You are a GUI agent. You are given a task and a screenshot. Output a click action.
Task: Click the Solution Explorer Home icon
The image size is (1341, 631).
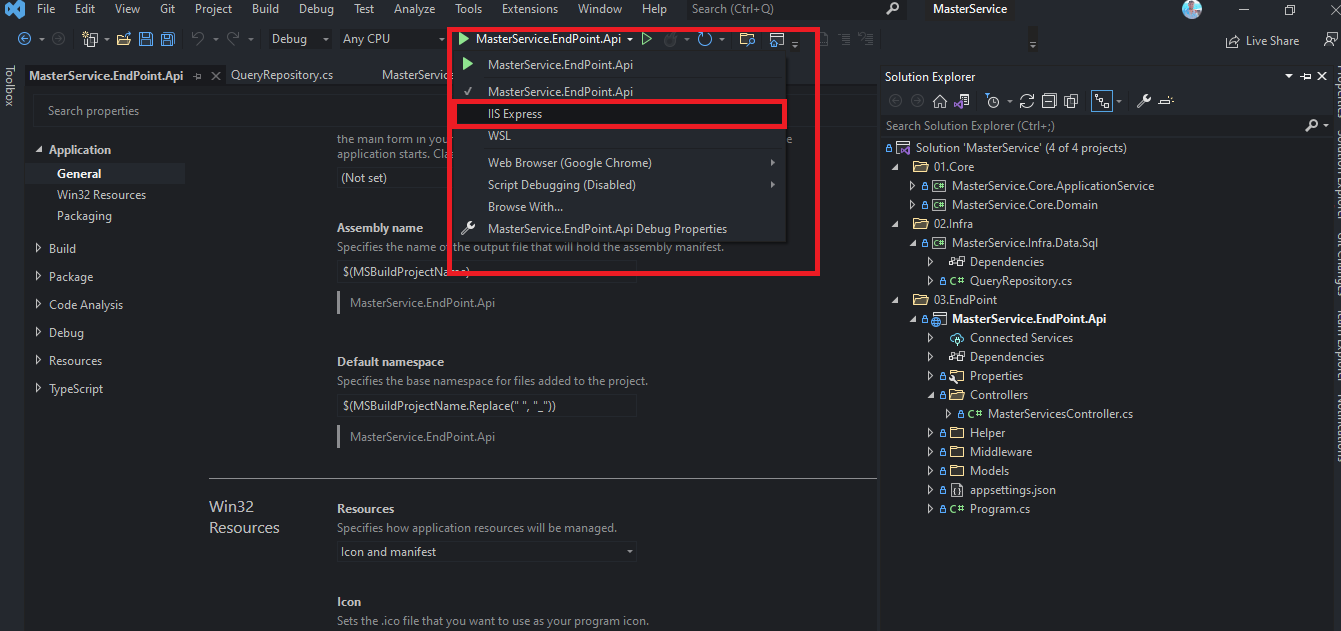[x=939, y=101]
